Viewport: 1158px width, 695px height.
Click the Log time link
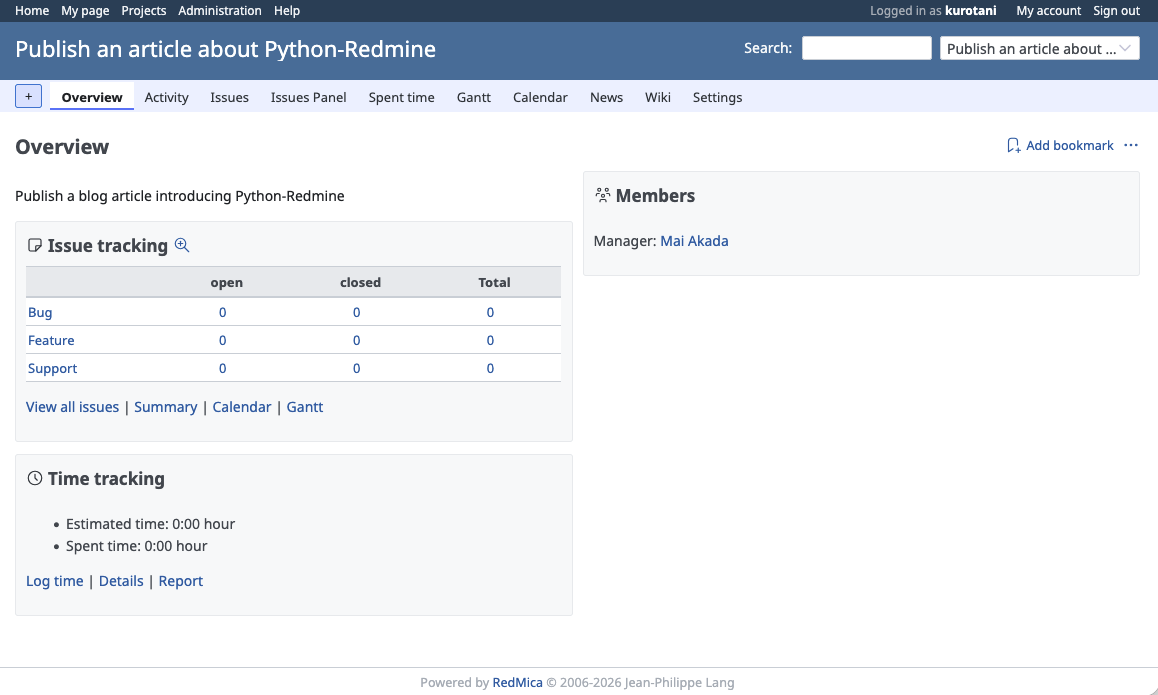[55, 581]
